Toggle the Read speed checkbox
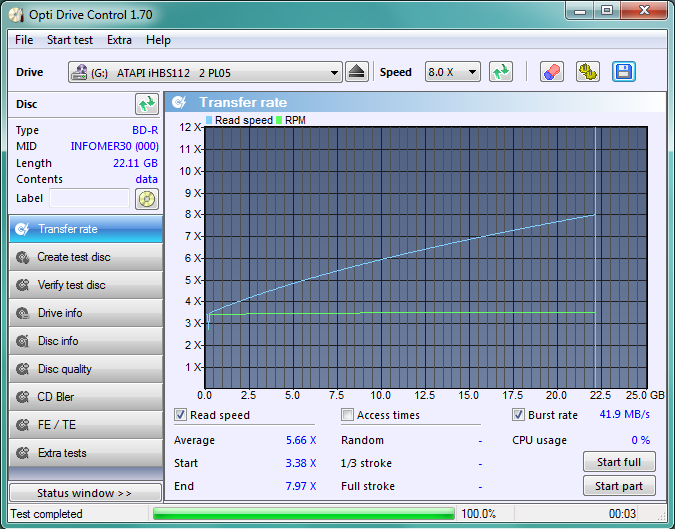675x529 pixels. [x=180, y=415]
